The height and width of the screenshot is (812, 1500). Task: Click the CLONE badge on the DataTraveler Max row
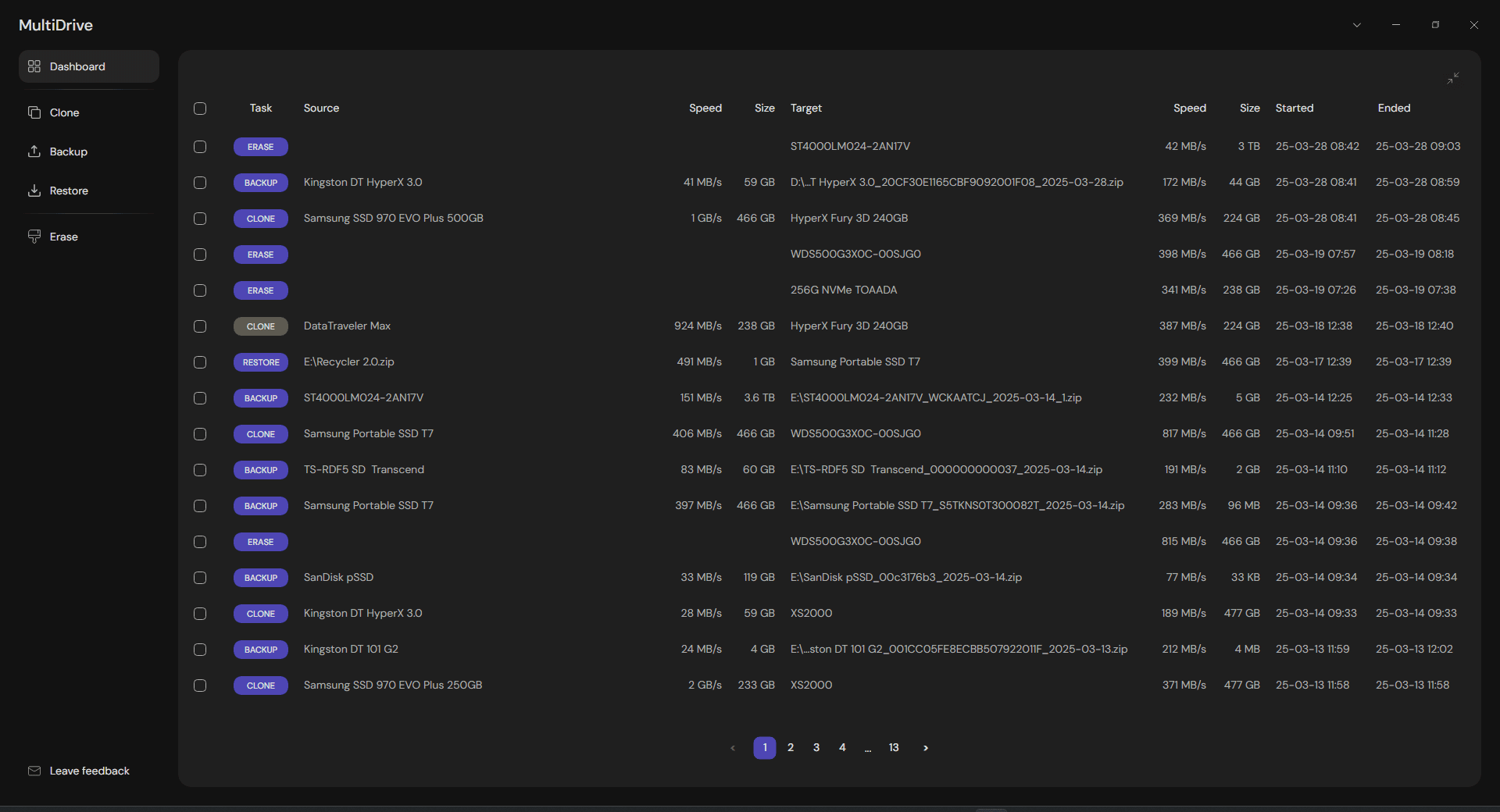click(260, 326)
